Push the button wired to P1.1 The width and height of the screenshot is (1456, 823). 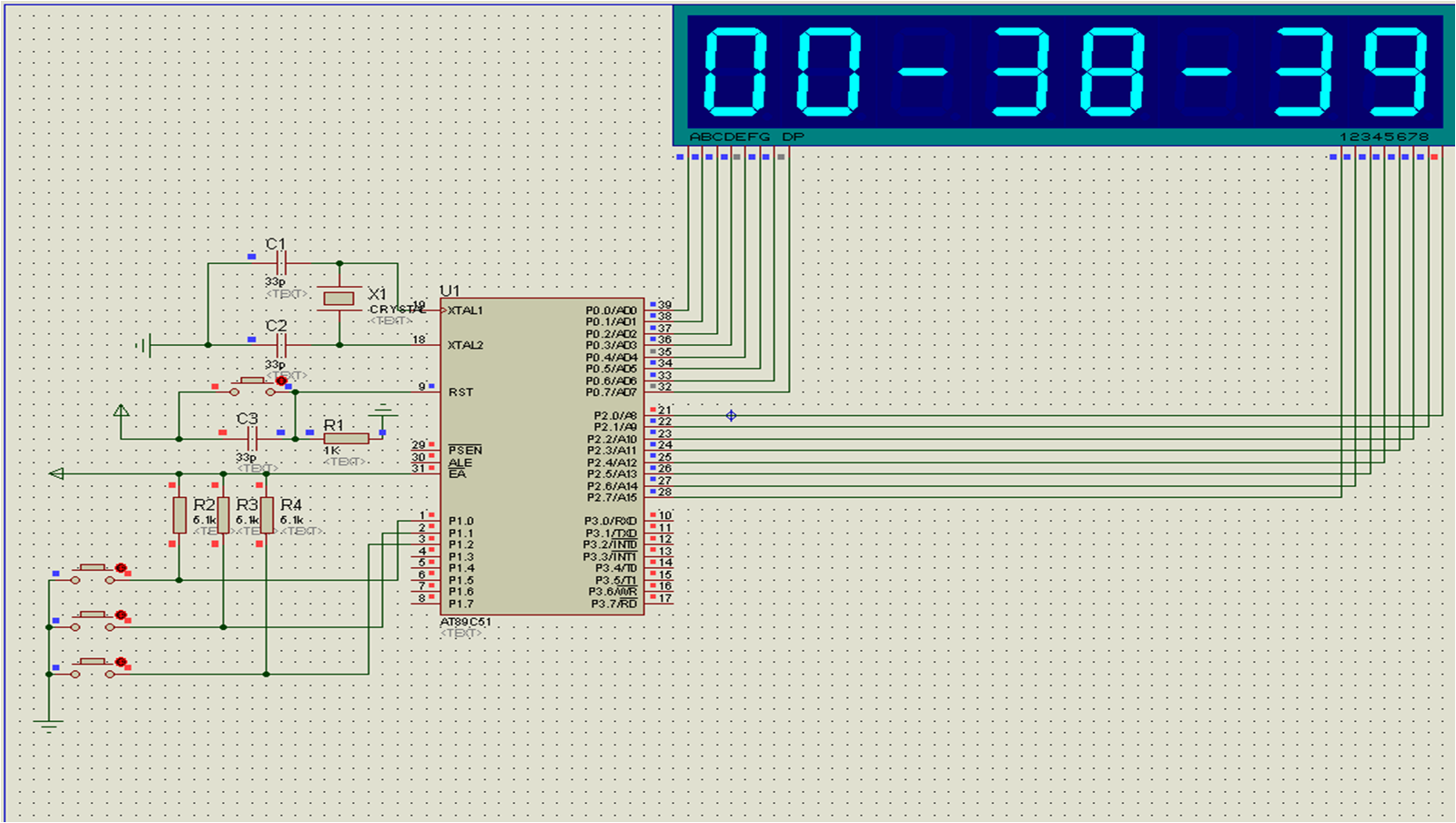pos(92,621)
